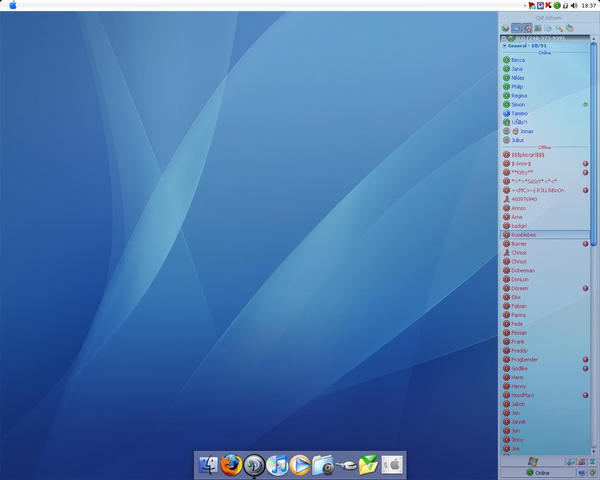Select offline contact Freddy

click(545, 350)
